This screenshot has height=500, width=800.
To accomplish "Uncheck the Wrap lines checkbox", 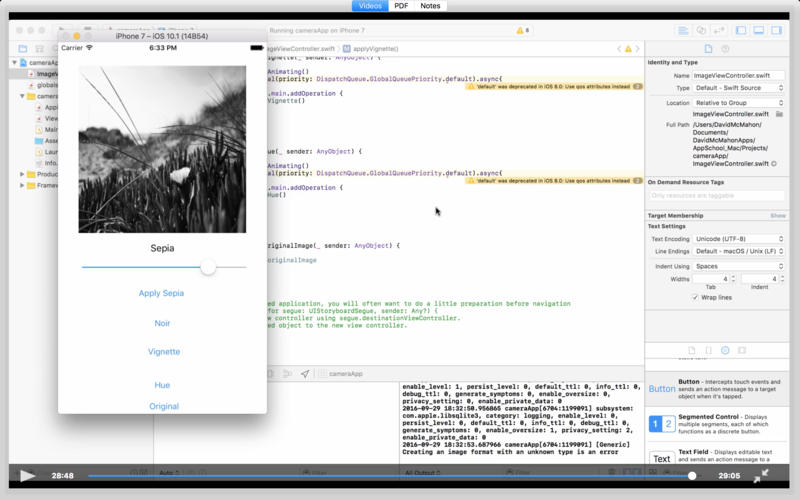I will coord(695,297).
